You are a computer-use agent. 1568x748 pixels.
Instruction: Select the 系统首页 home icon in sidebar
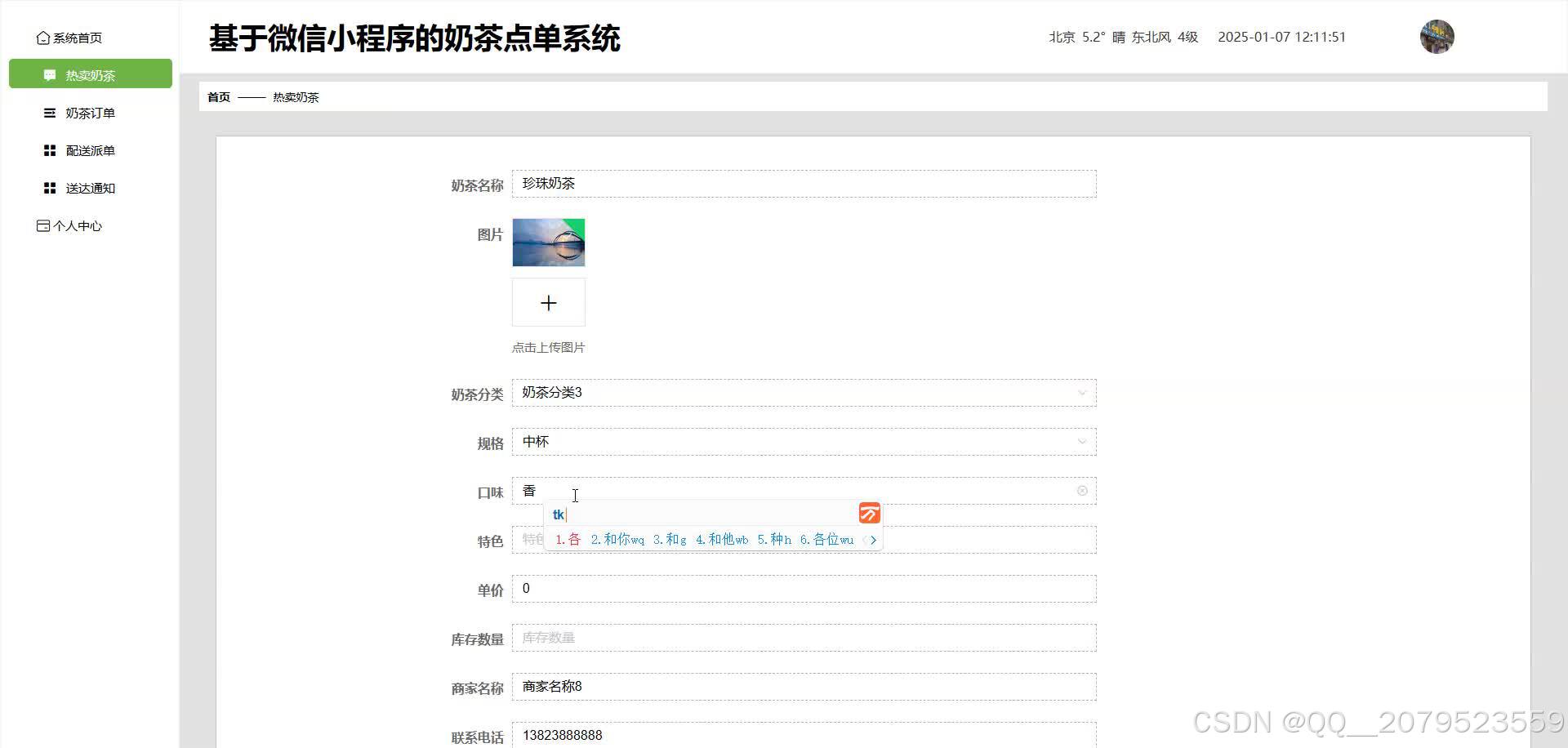[42, 37]
